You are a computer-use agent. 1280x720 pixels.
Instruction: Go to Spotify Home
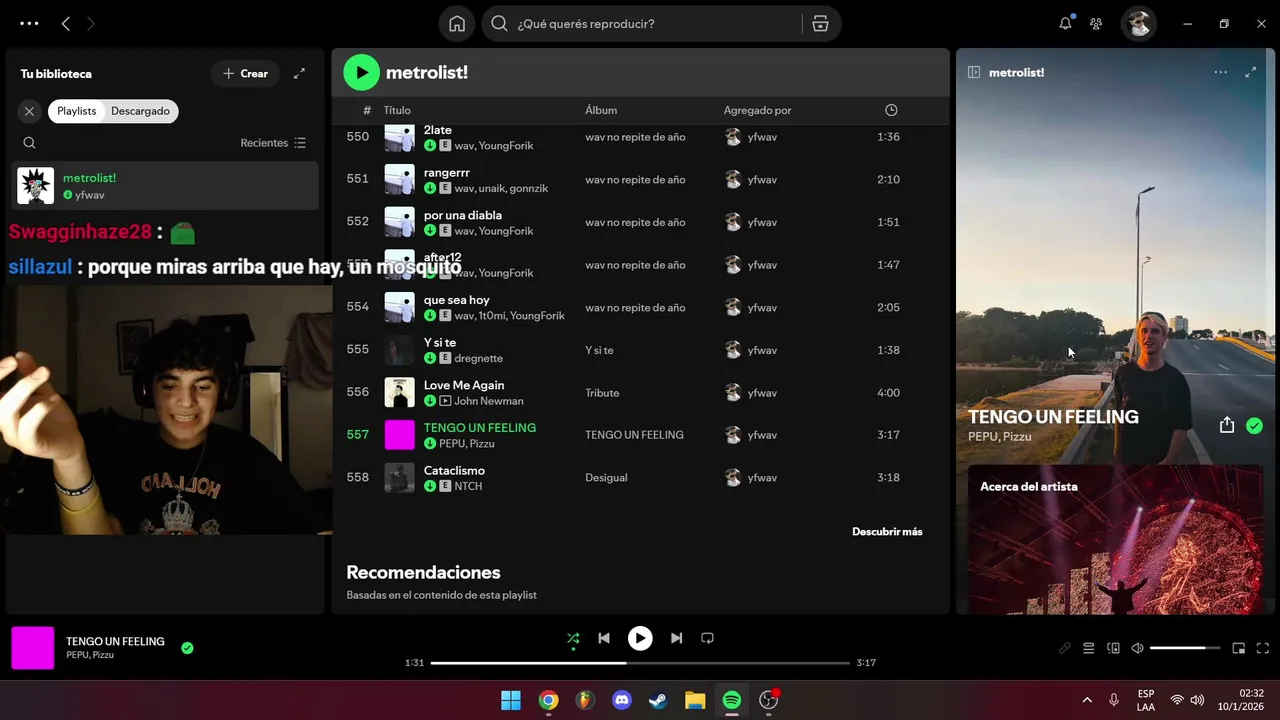[457, 24]
